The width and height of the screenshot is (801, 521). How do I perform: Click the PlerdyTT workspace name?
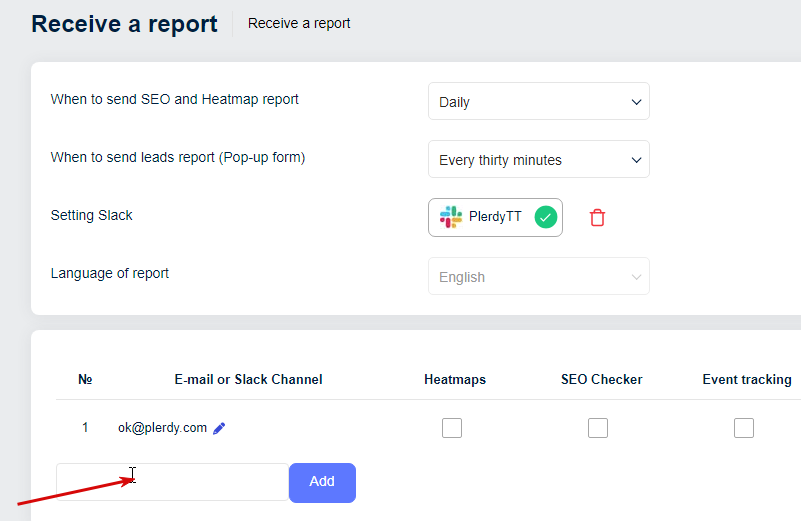(x=495, y=217)
